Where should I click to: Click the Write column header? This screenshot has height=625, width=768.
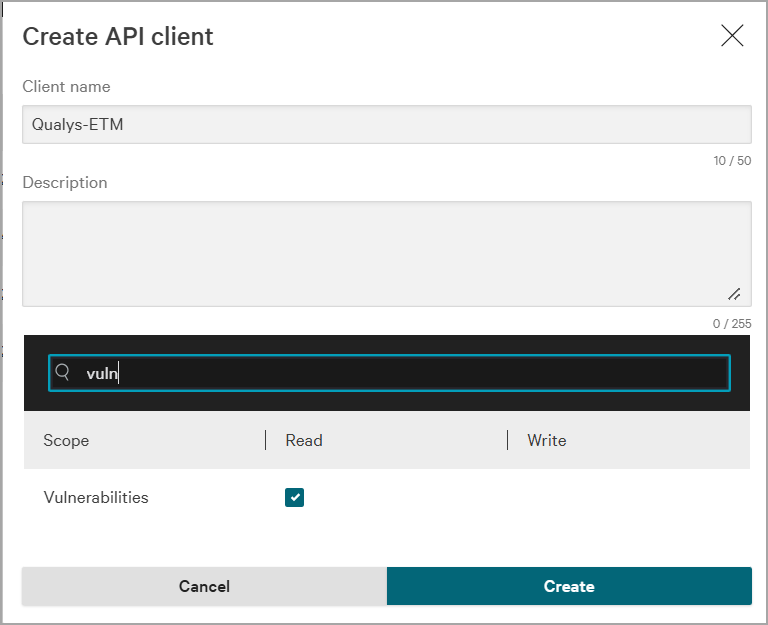click(547, 440)
